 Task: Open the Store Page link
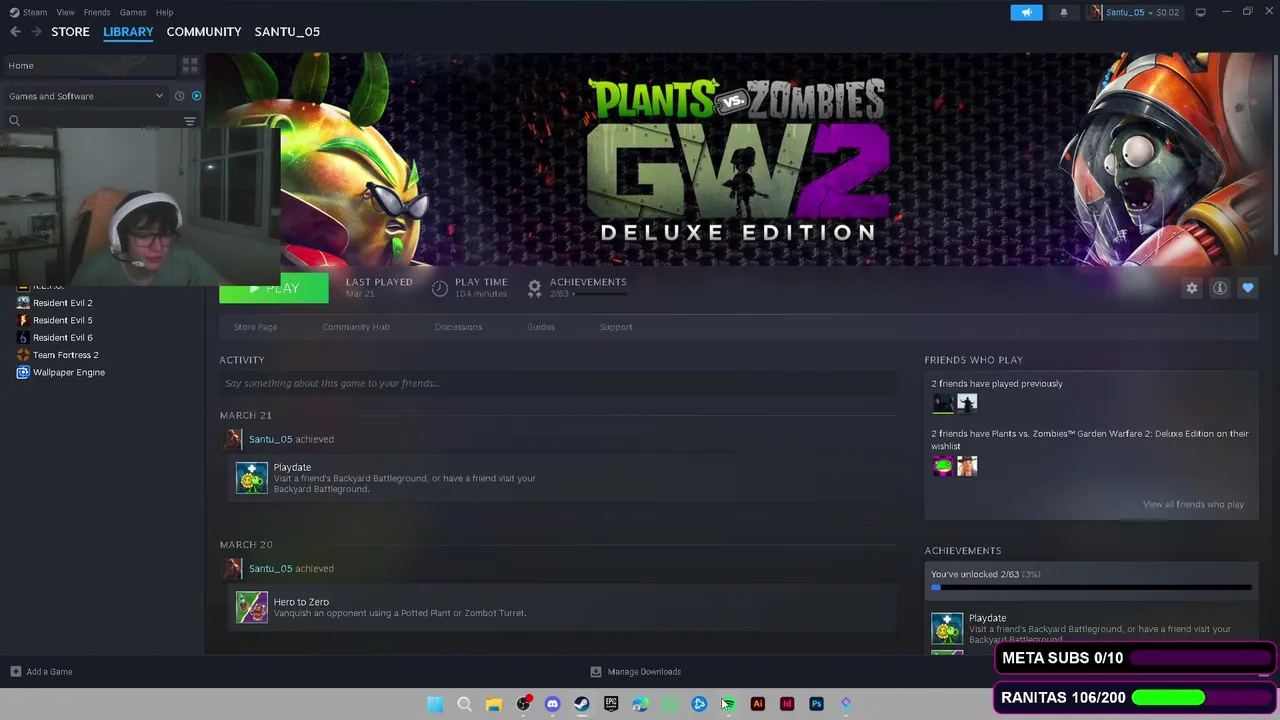click(x=255, y=327)
